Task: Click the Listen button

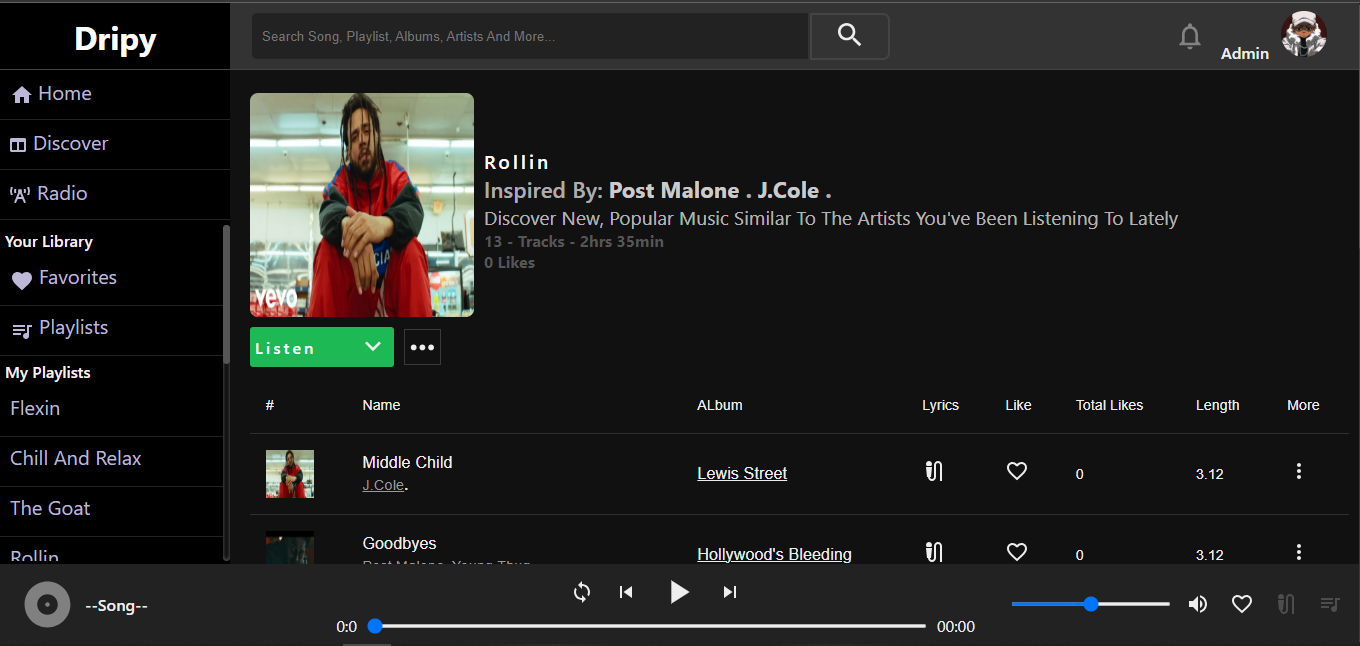Action: pos(322,347)
